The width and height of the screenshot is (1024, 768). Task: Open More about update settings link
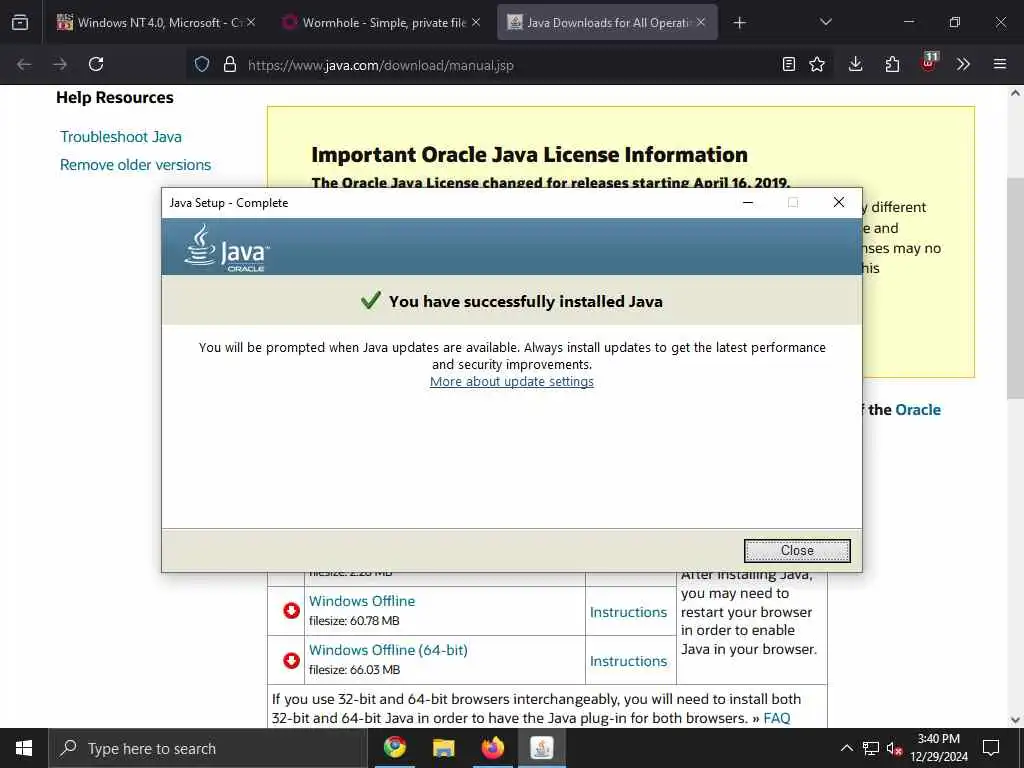511,381
